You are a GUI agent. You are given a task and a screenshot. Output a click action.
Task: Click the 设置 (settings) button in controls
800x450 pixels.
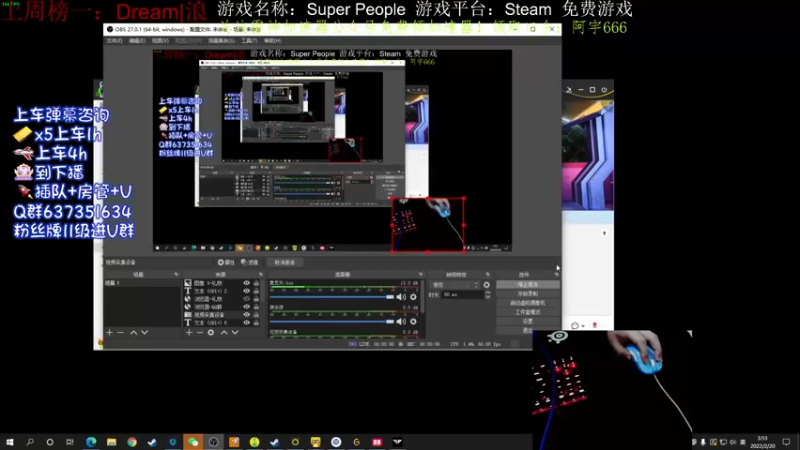528,321
